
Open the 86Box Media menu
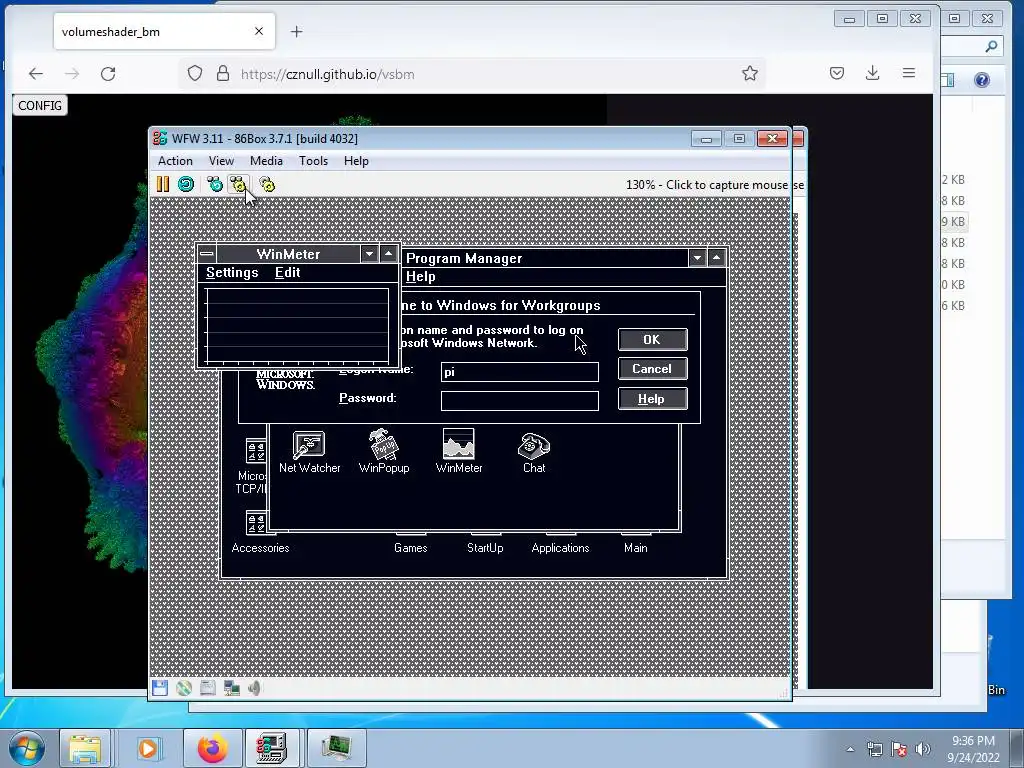pyautogui.click(x=266, y=161)
